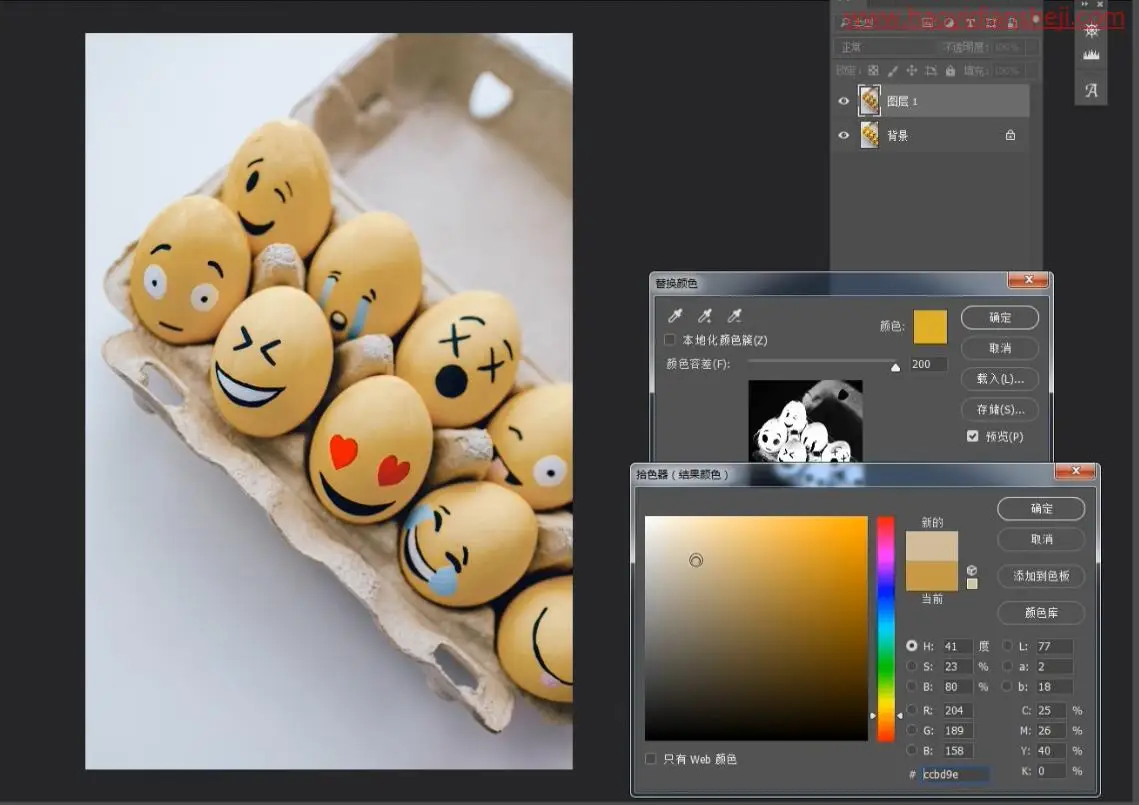Click the fuzziness 颜色容差 slider handle
Image resolution: width=1139 pixels, height=805 pixels.
pyautogui.click(x=895, y=368)
